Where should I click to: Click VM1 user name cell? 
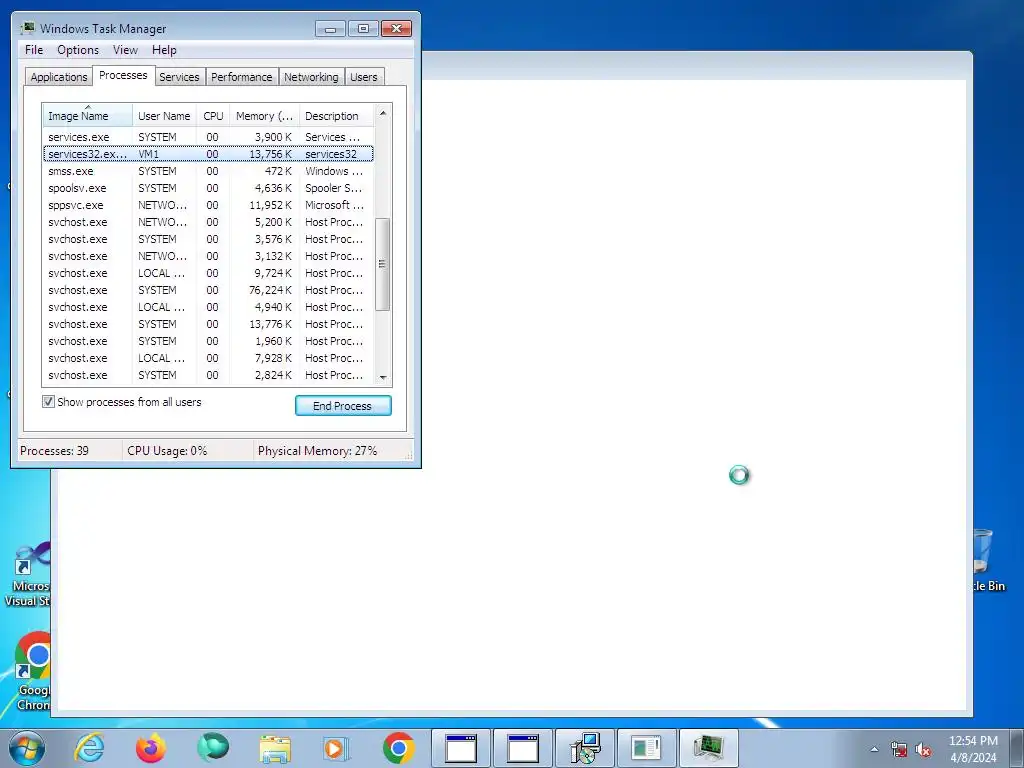pyautogui.click(x=148, y=154)
